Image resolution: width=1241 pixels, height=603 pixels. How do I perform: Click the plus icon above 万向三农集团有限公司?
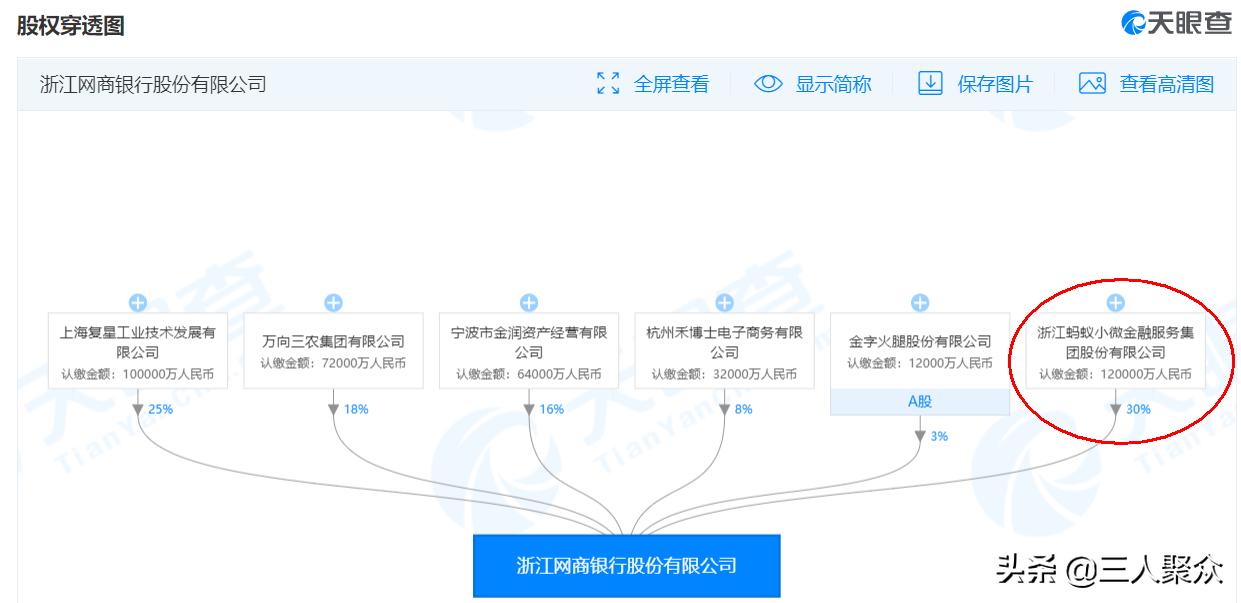pos(333,299)
